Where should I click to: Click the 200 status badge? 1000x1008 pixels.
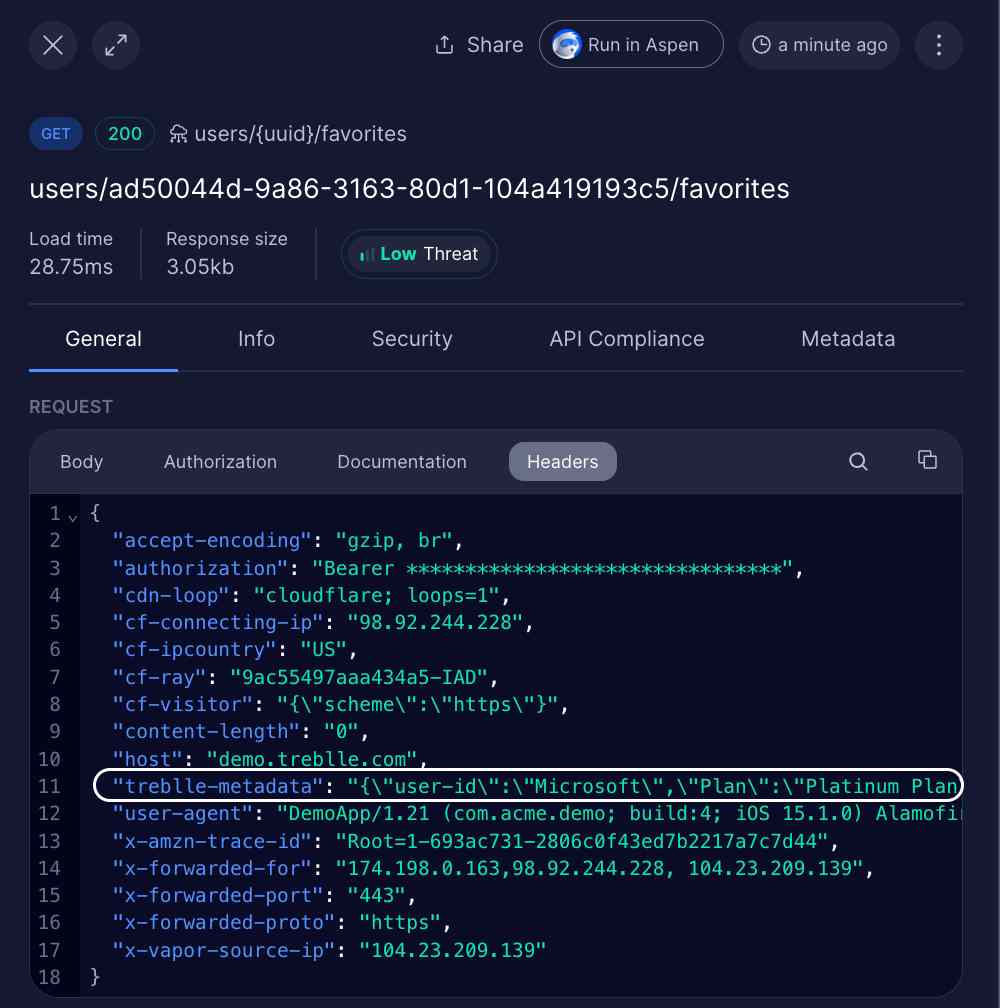124,133
